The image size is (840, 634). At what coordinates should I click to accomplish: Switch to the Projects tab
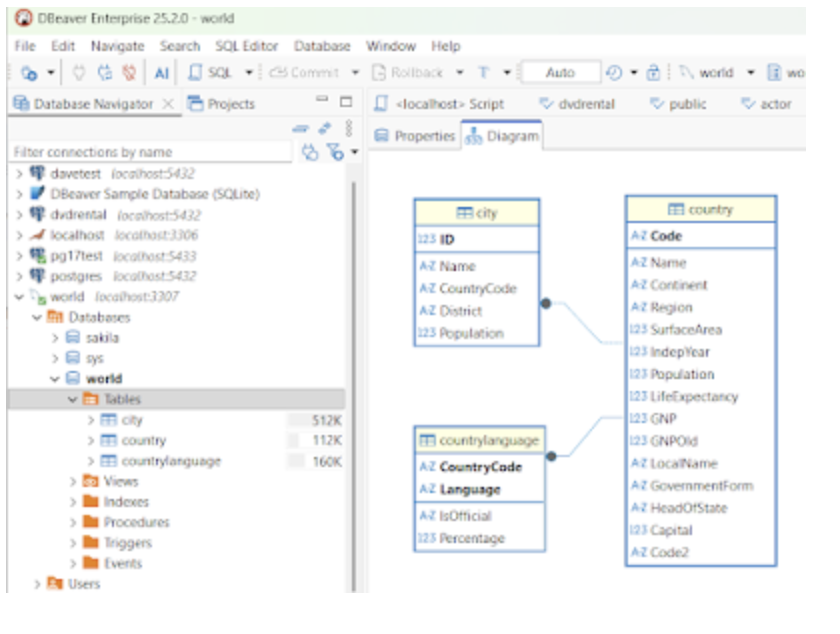pyautogui.click(x=221, y=103)
